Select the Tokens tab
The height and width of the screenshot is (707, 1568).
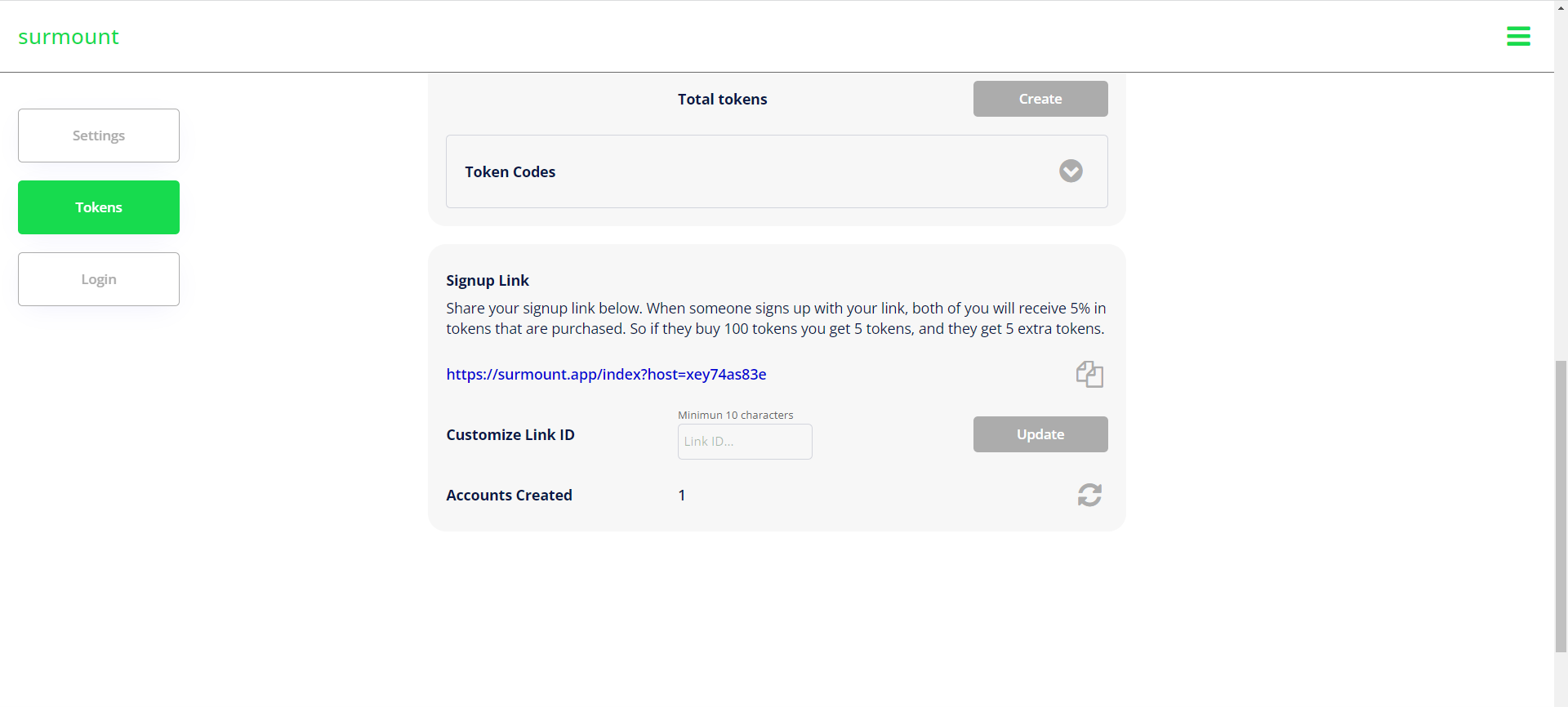pyautogui.click(x=99, y=207)
